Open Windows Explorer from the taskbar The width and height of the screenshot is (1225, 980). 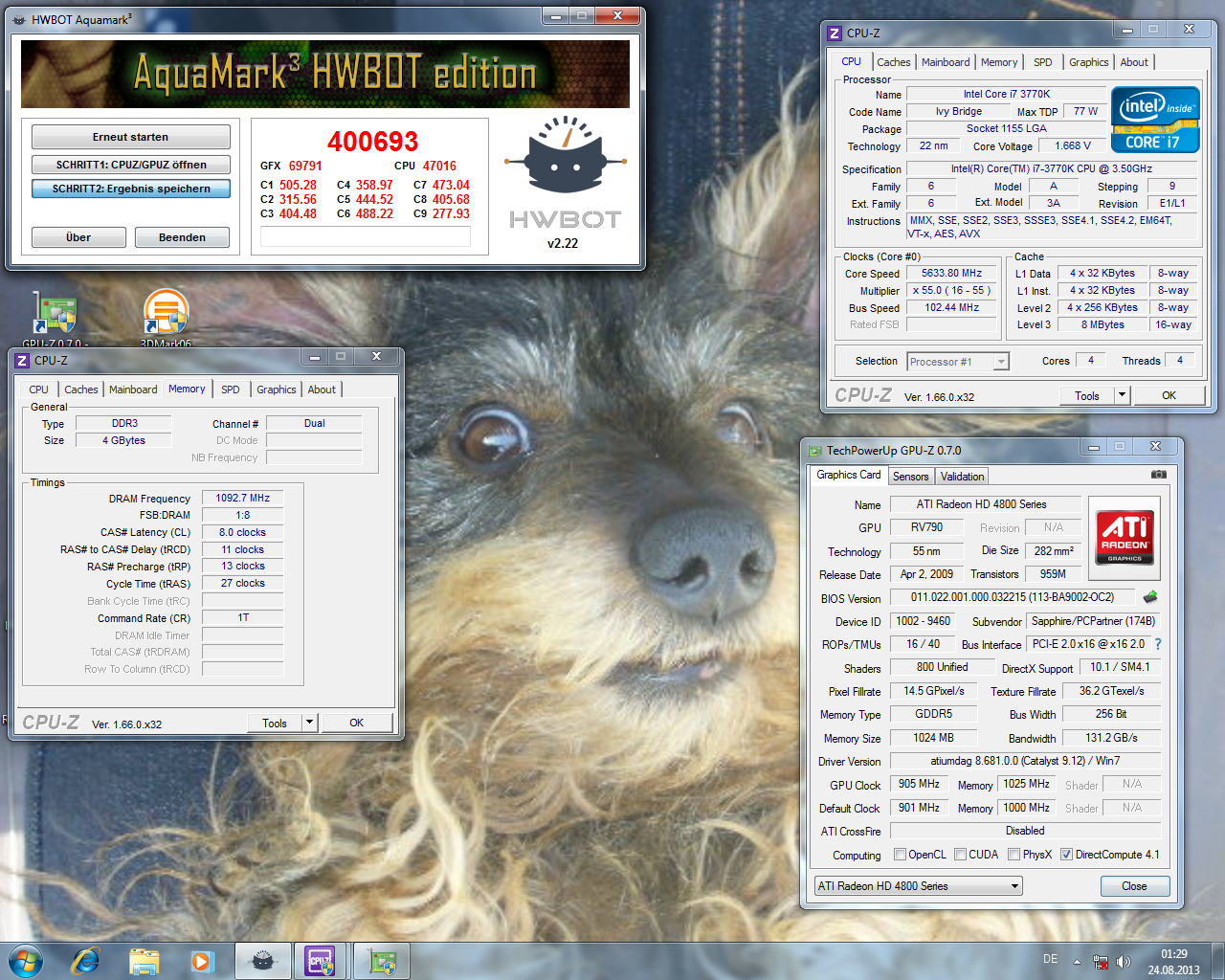point(144,960)
